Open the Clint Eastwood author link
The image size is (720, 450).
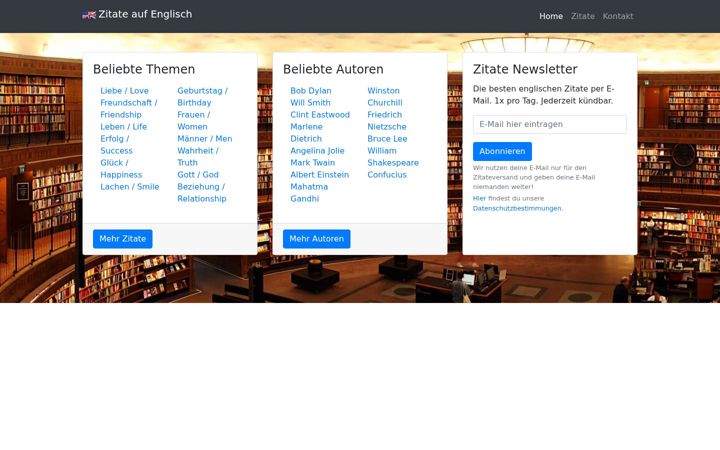pyautogui.click(x=320, y=115)
